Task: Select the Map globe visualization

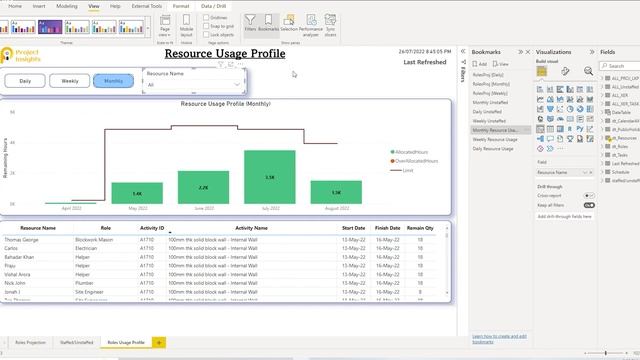Action: click(540, 119)
